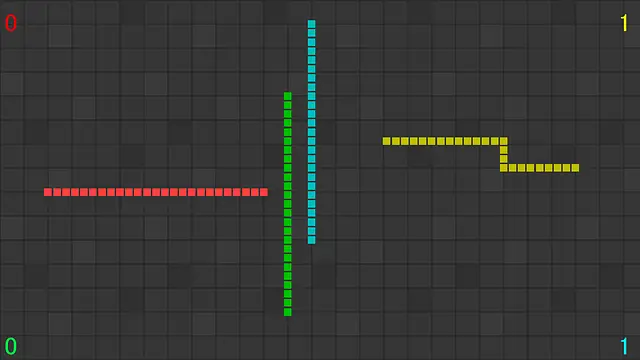Viewport: 640px width, 360px height.
Task: Click the green player score 0
Action: pyautogui.click(x=11, y=346)
